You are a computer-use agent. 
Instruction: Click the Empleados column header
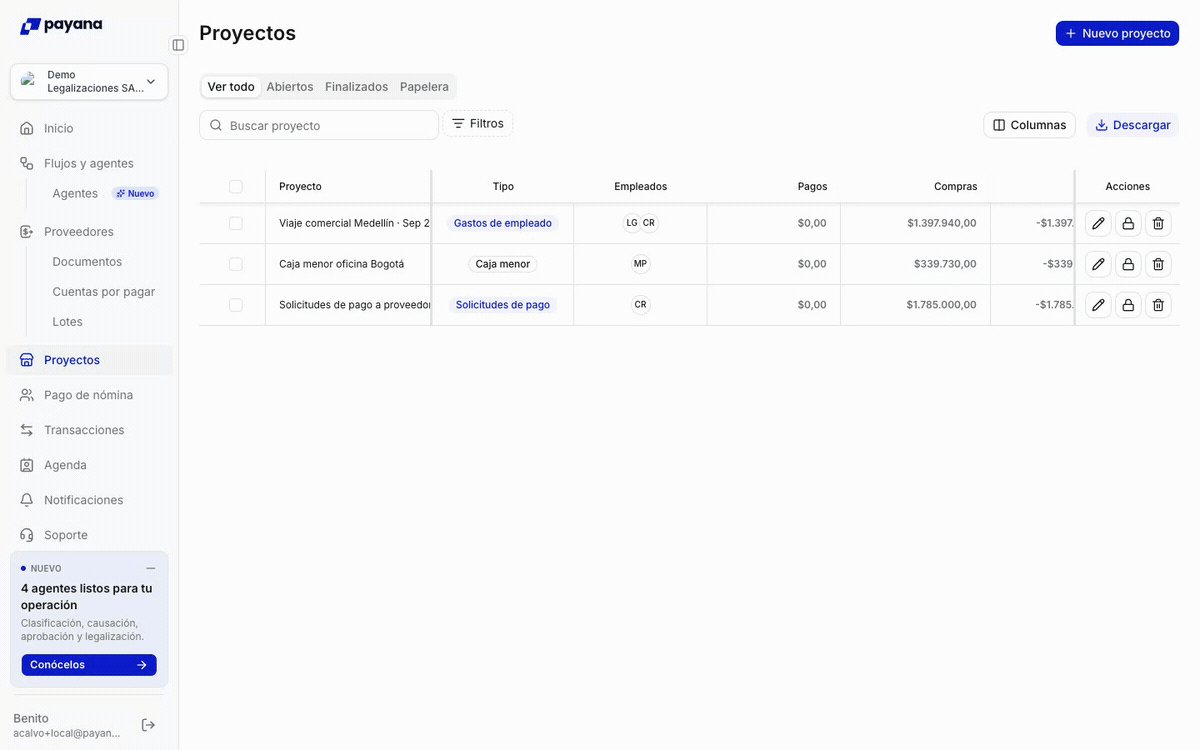pos(640,186)
